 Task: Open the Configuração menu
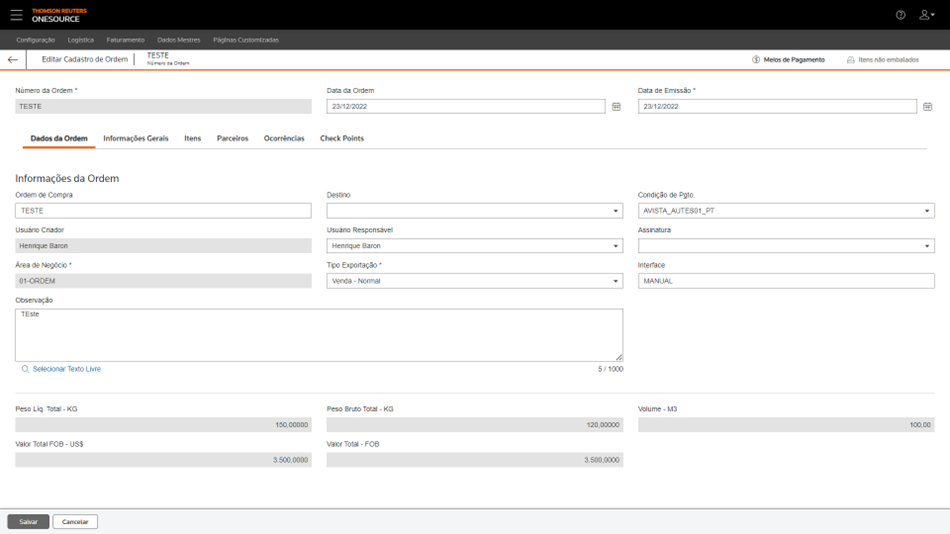pos(35,40)
